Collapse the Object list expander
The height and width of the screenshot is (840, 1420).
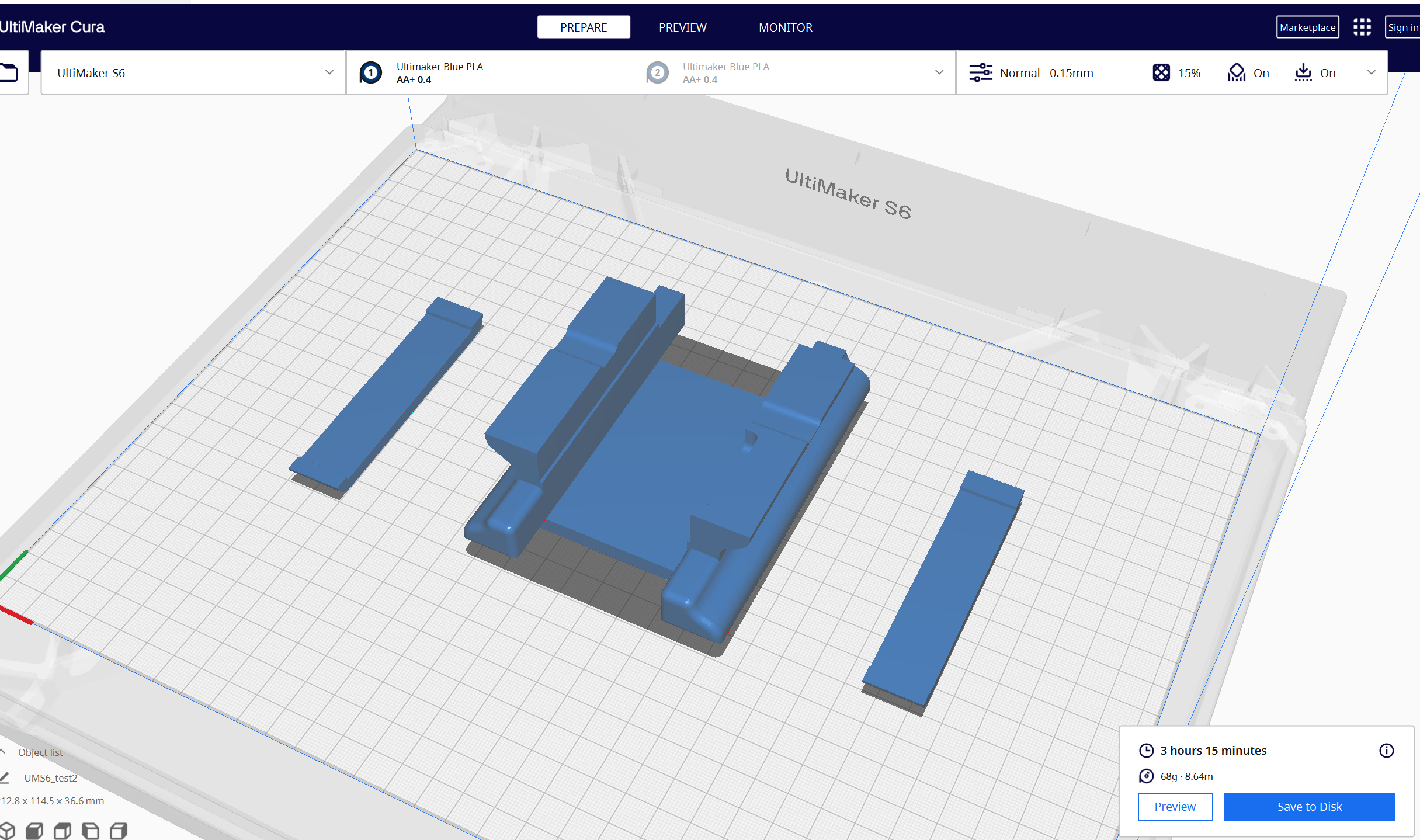[x=3, y=752]
